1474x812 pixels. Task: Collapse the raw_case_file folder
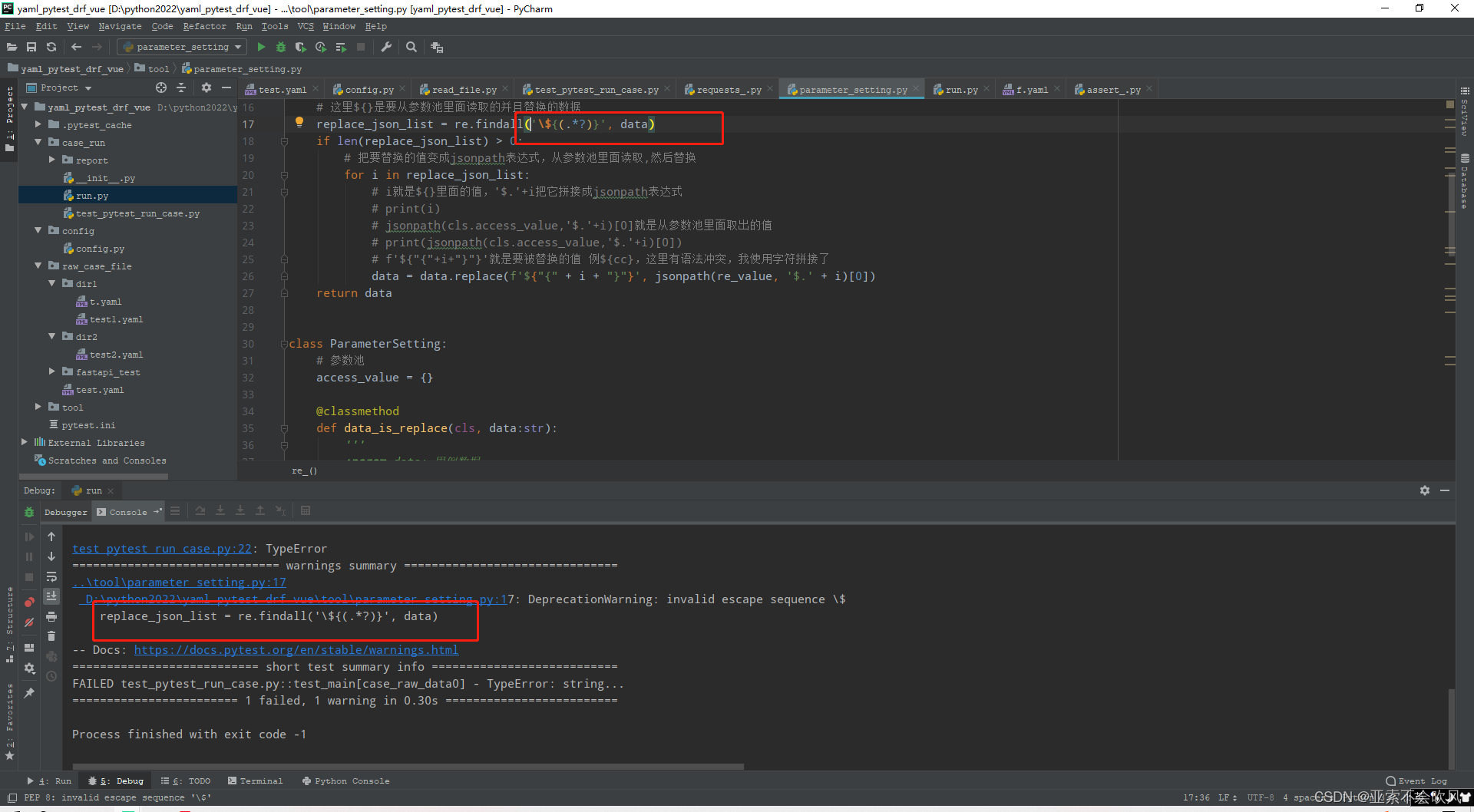tap(38, 266)
